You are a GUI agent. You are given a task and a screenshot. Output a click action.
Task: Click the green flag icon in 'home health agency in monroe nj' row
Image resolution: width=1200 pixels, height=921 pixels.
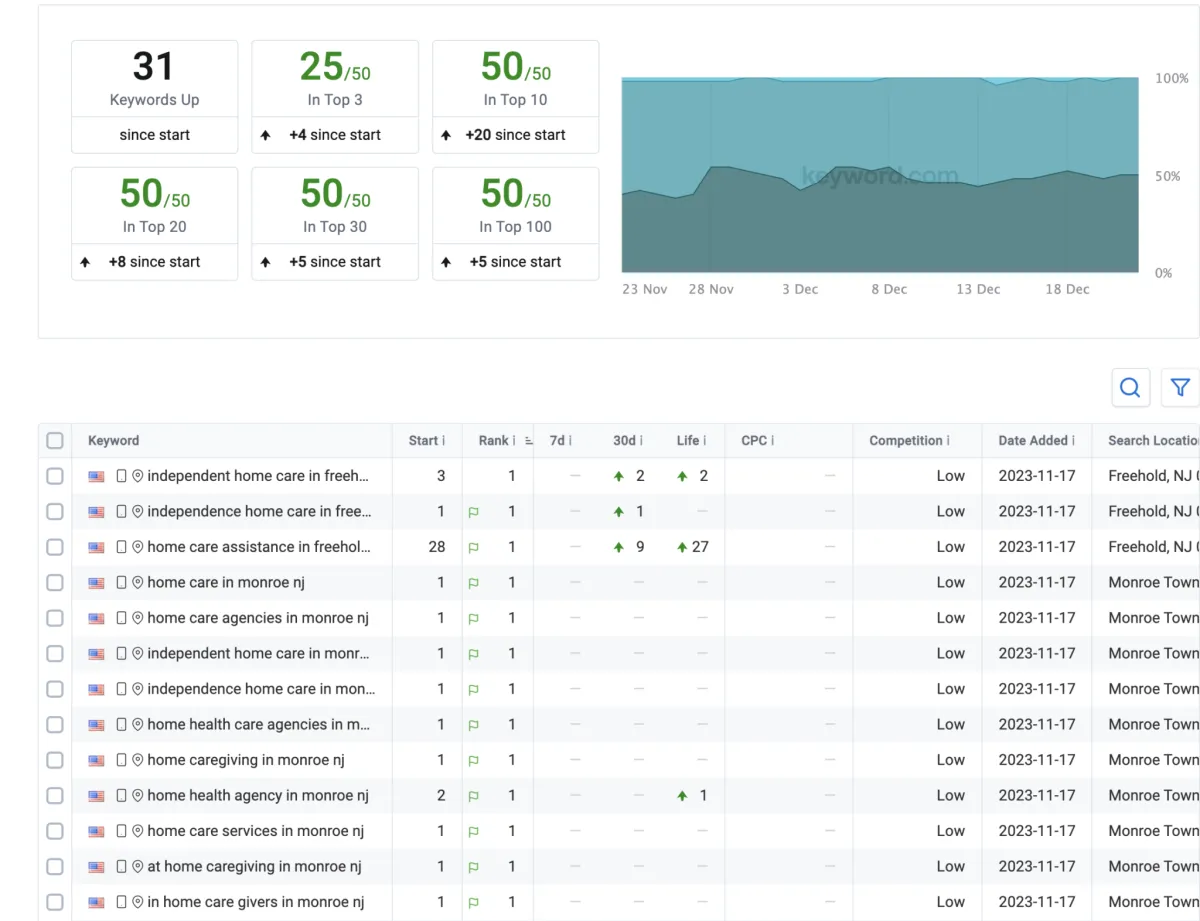pos(474,796)
